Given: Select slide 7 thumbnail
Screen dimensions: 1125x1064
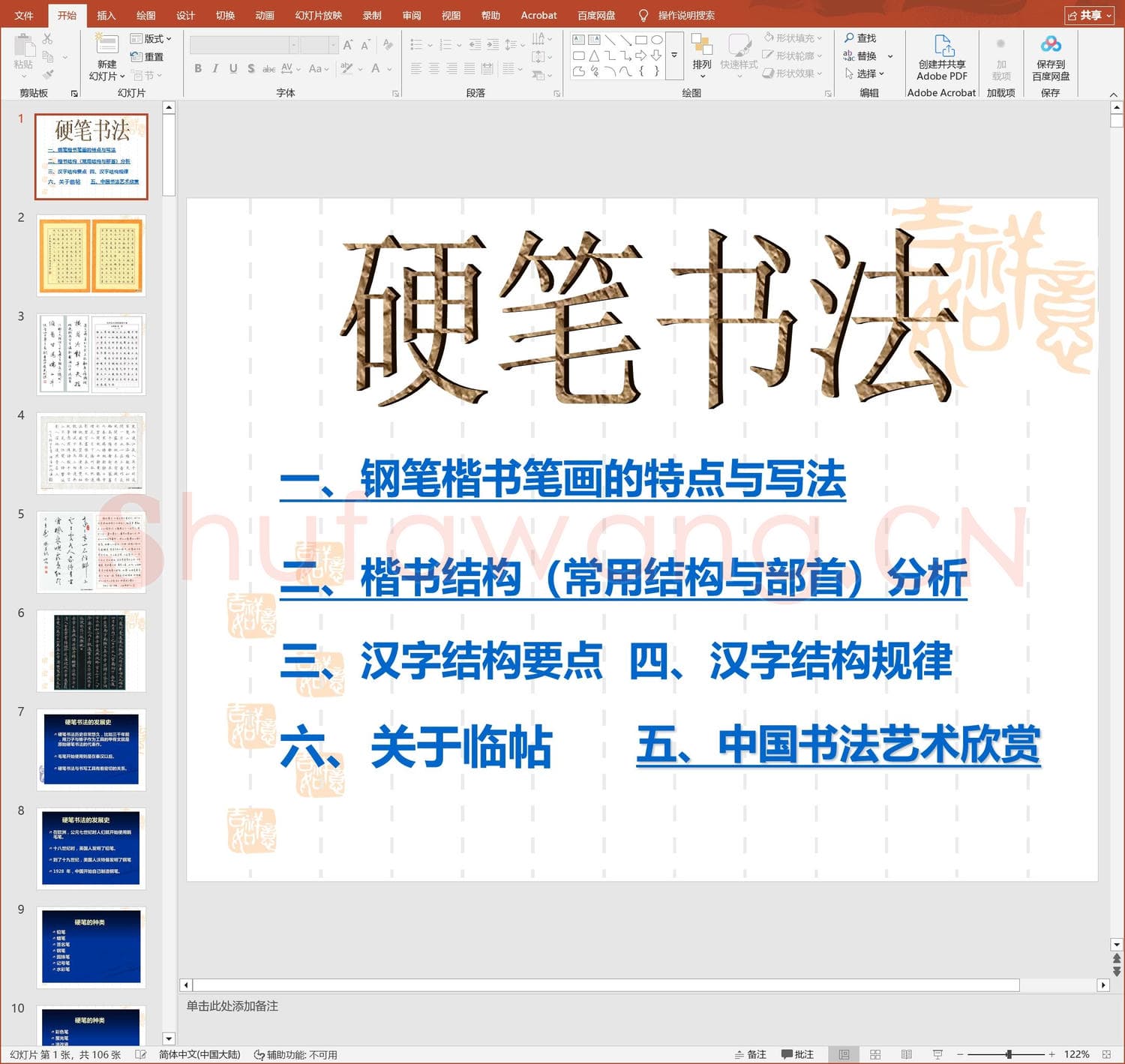Looking at the screenshot, I should (91, 750).
